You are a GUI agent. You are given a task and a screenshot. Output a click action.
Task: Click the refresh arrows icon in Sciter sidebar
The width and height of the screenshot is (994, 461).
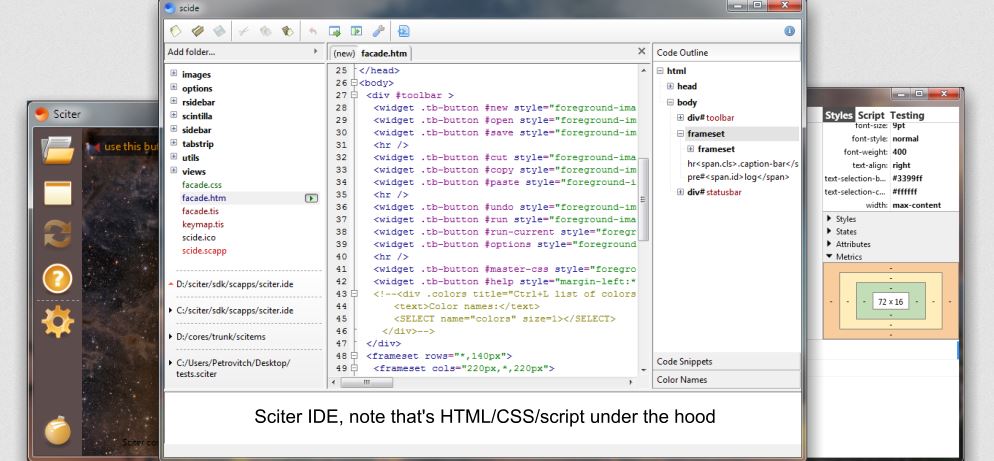click(58, 234)
